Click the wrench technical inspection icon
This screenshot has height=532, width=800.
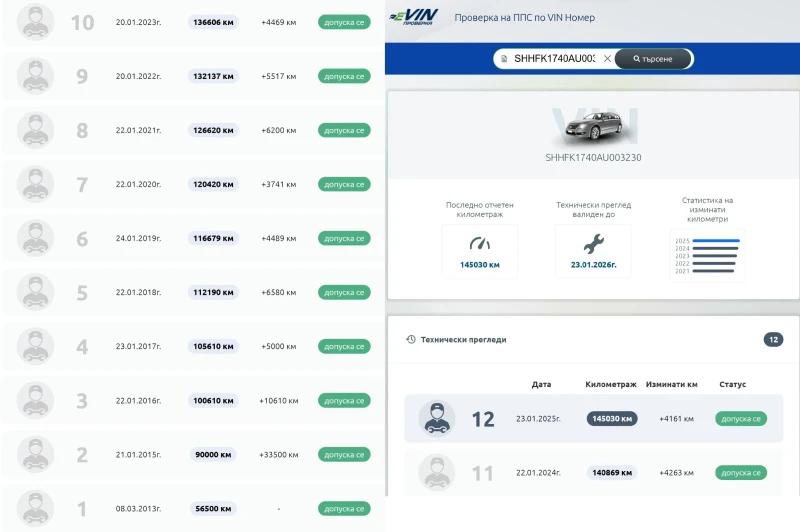click(593, 243)
